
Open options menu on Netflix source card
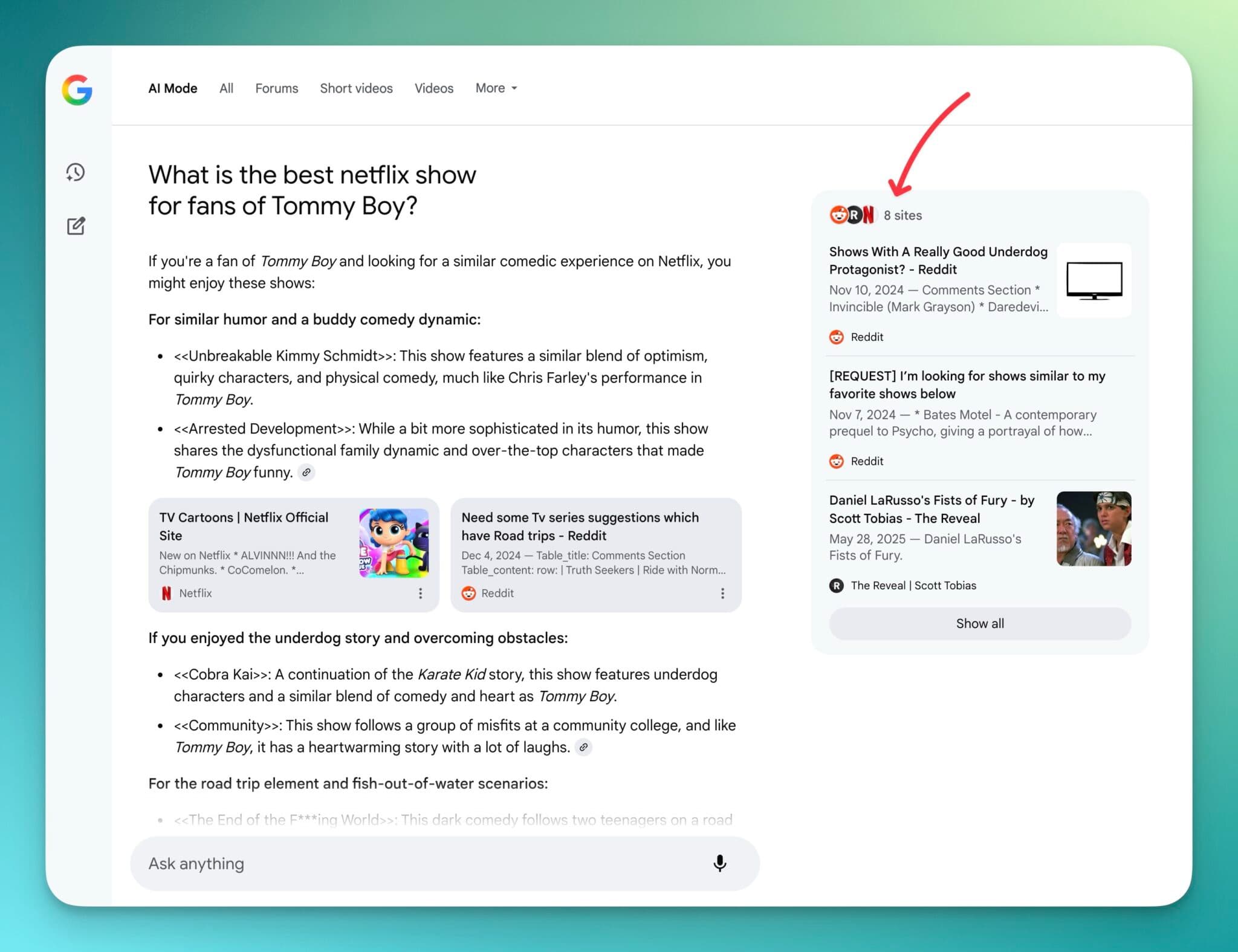coord(420,594)
